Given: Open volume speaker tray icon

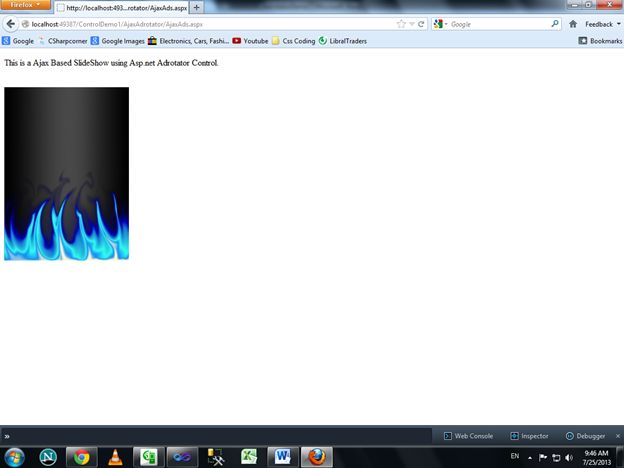Looking at the screenshot, I should tap(569, 458).
